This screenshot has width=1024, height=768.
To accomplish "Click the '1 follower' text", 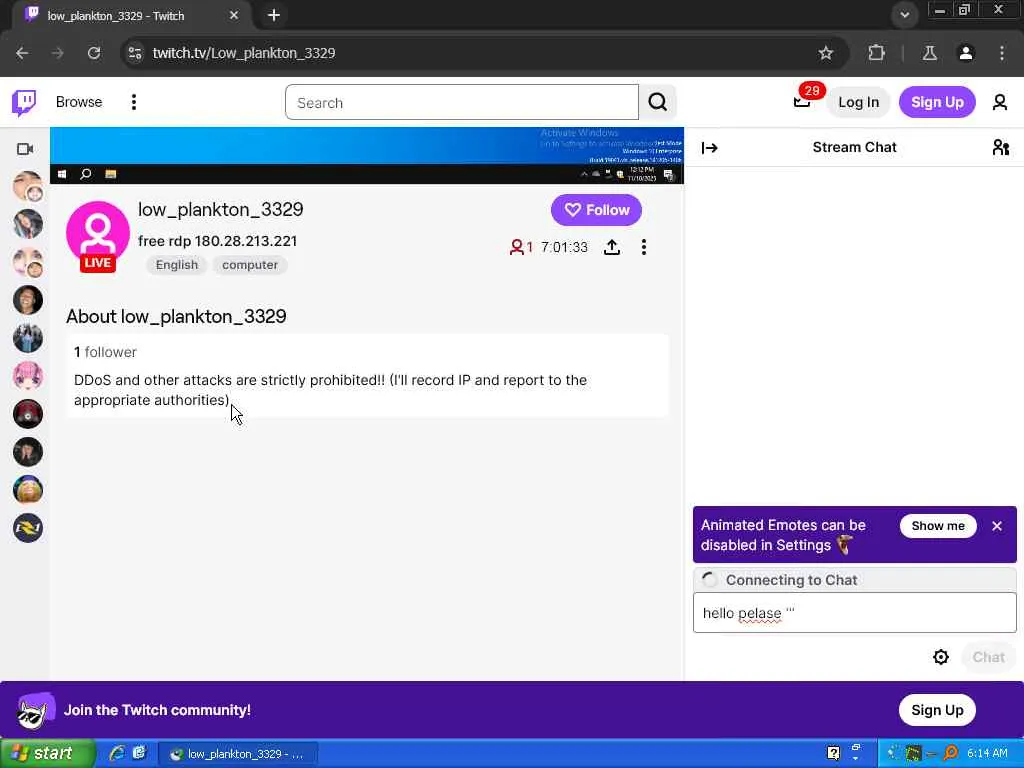I will (x=105, y=352).
